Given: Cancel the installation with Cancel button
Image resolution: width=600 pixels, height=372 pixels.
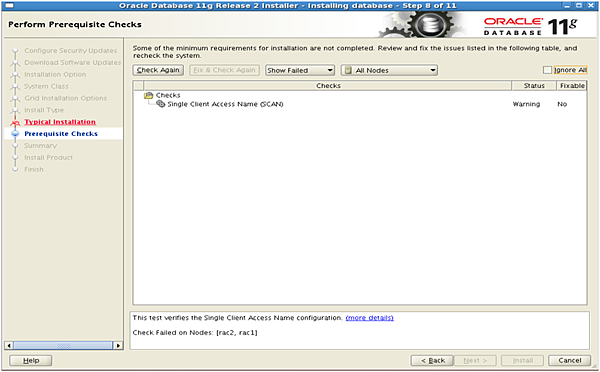Looking at the screenshot, I should [569, 361].
